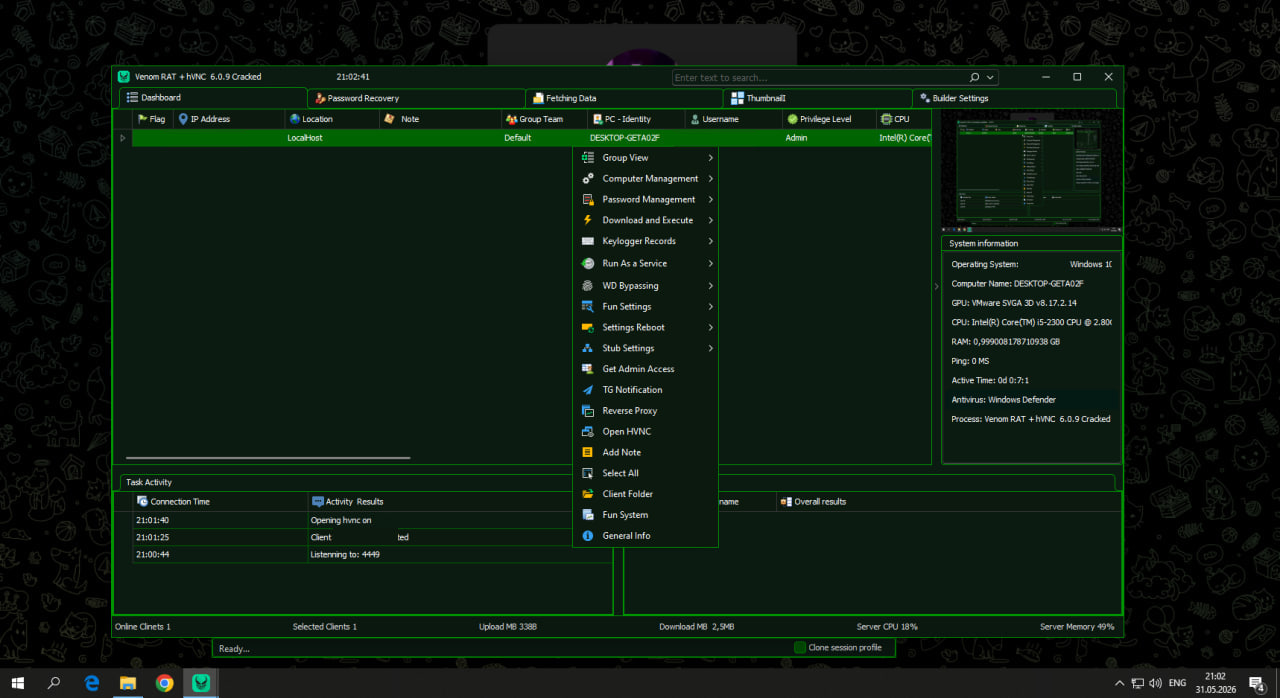Image resolution: width=1280 pixels, height=698 pixels.
Task: Expand the LocalHost client row triangle
Action: point(123,138)
